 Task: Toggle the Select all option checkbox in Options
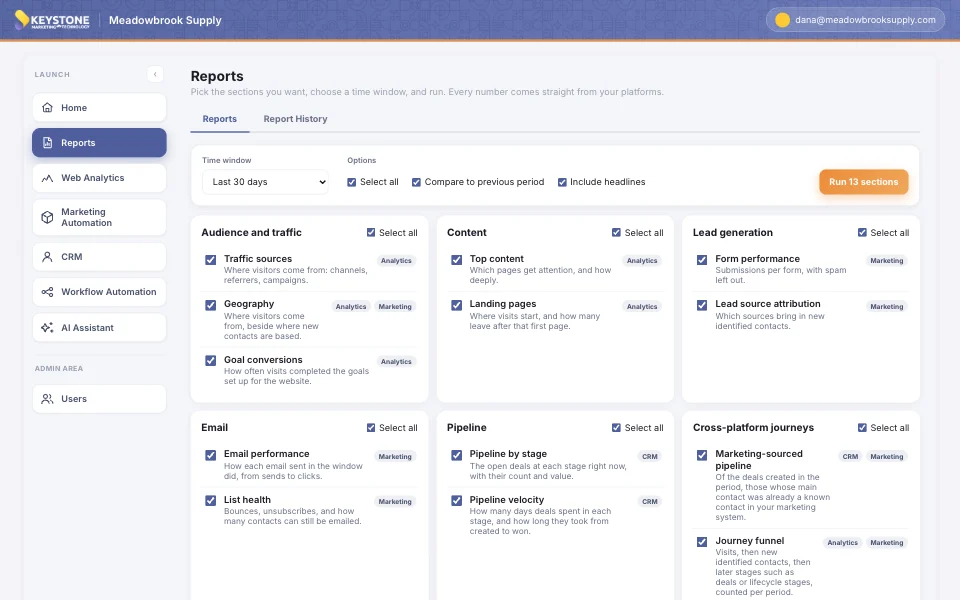351,182
